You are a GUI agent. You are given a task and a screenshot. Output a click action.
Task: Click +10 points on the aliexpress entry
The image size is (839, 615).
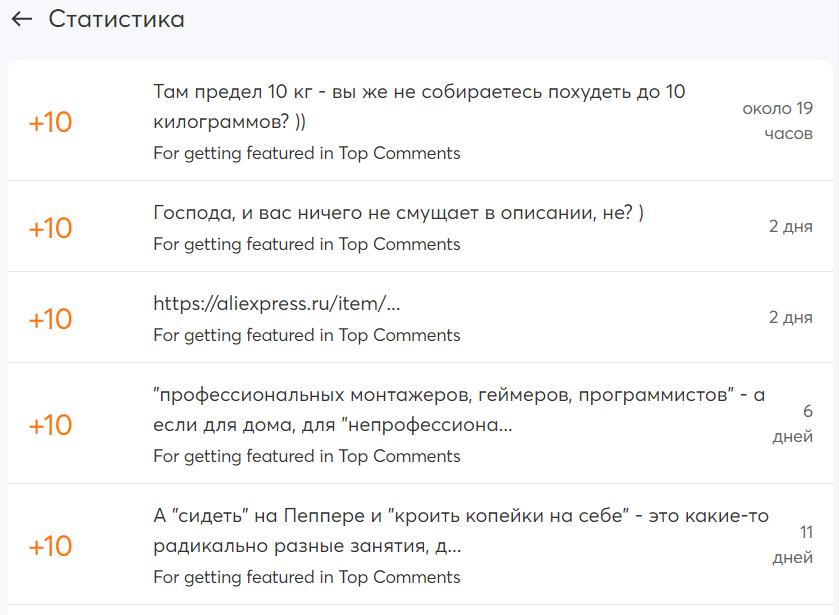point(50,319)
